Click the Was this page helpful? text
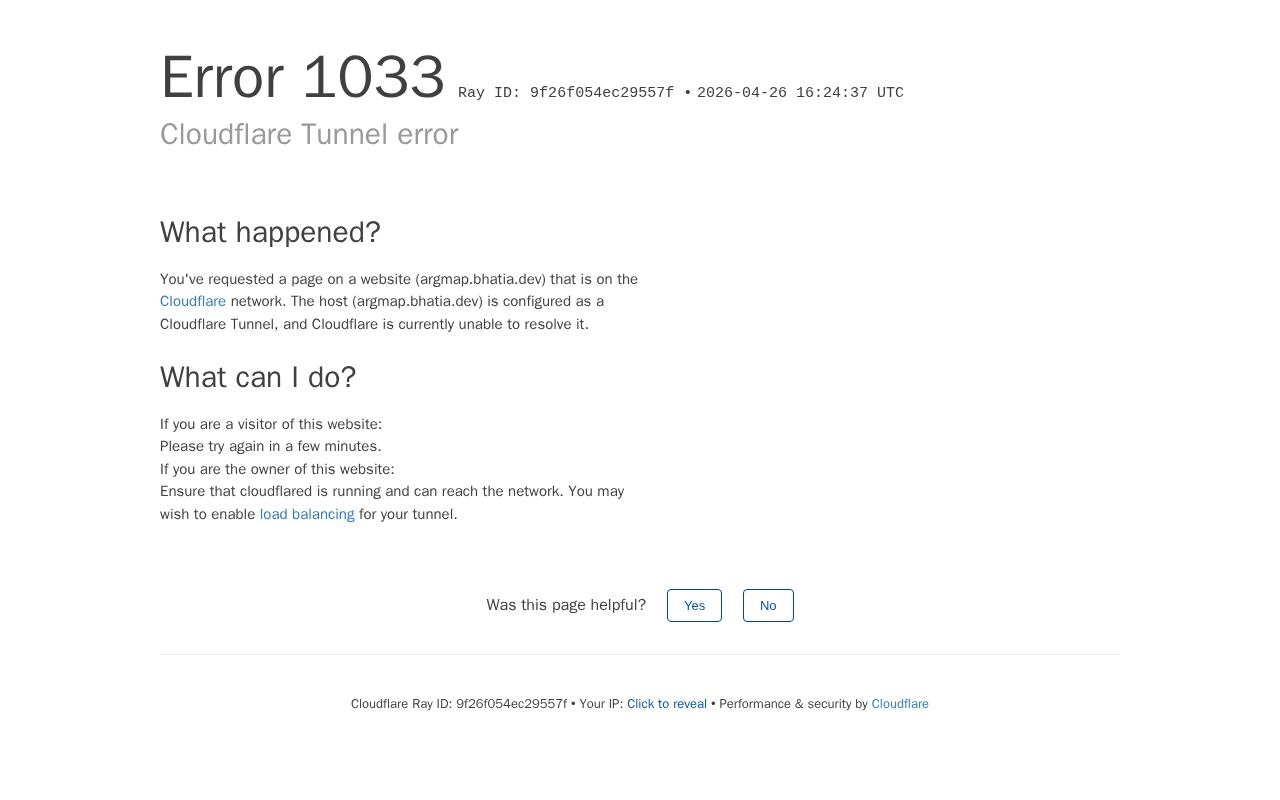 pos(566,605)
